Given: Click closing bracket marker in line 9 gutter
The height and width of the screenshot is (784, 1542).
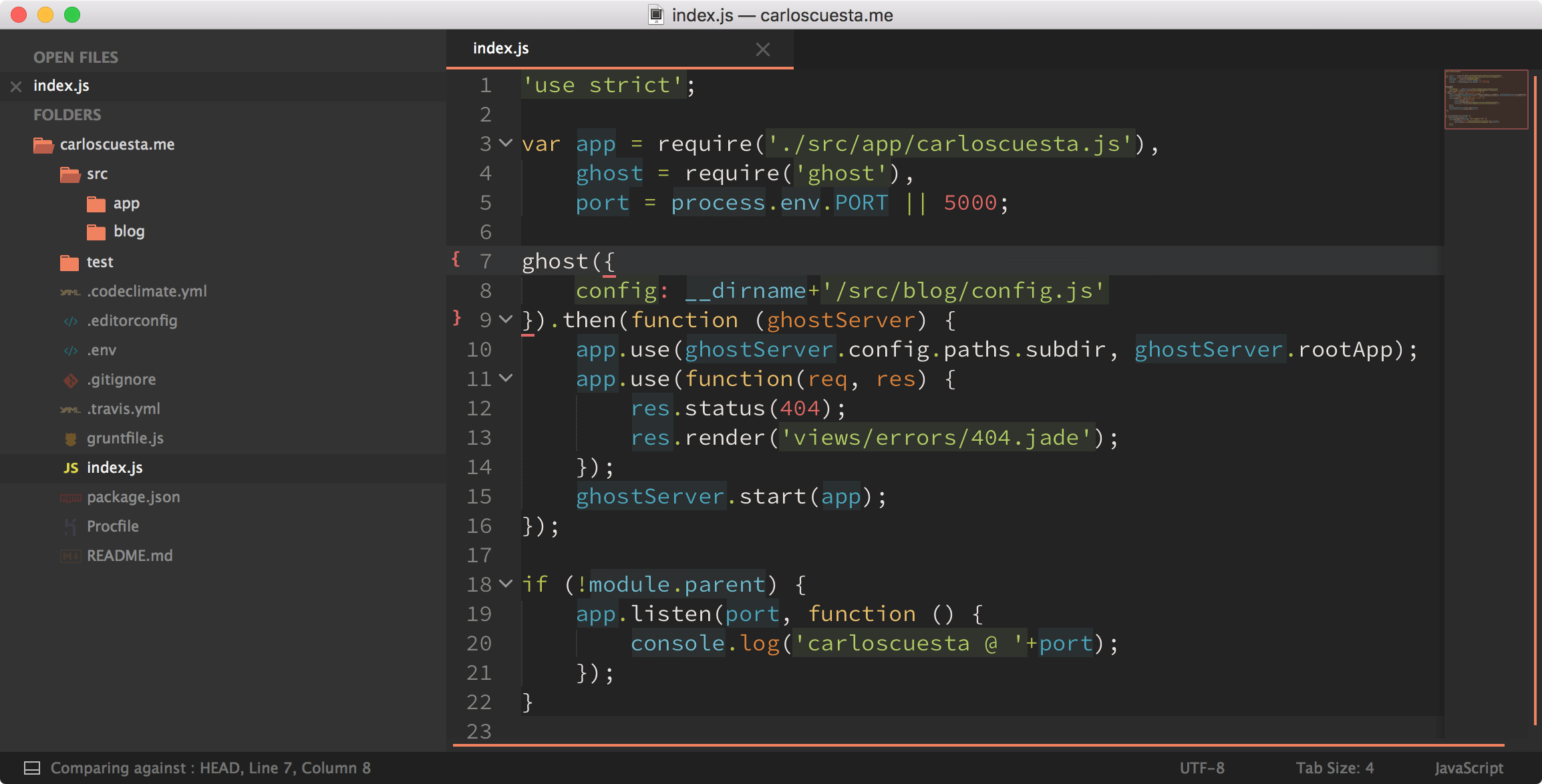Looking at the screenshot, I should pyautogui.click(x=457, y=318).
